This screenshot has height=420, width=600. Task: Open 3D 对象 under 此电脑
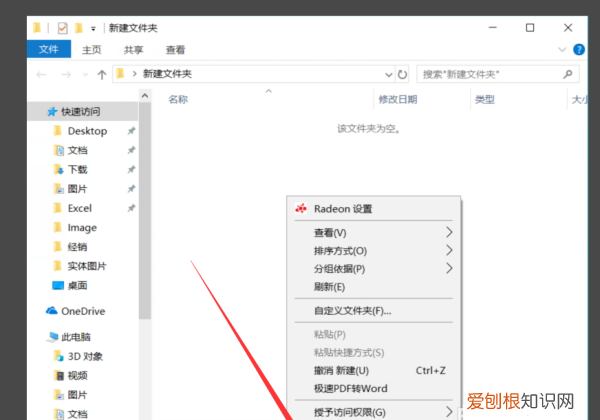tap(85, 357)
